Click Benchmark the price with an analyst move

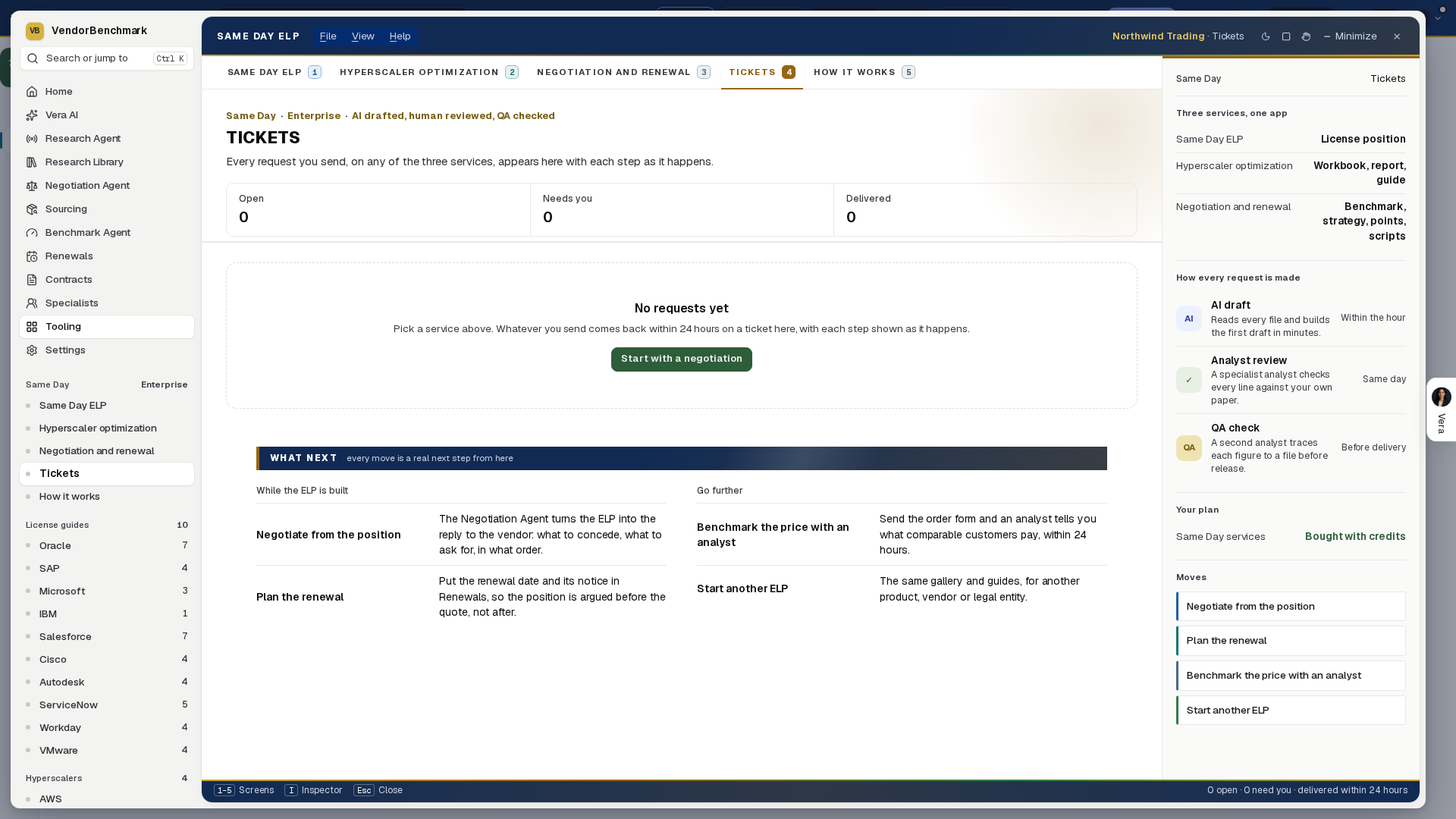[1291, 676]
